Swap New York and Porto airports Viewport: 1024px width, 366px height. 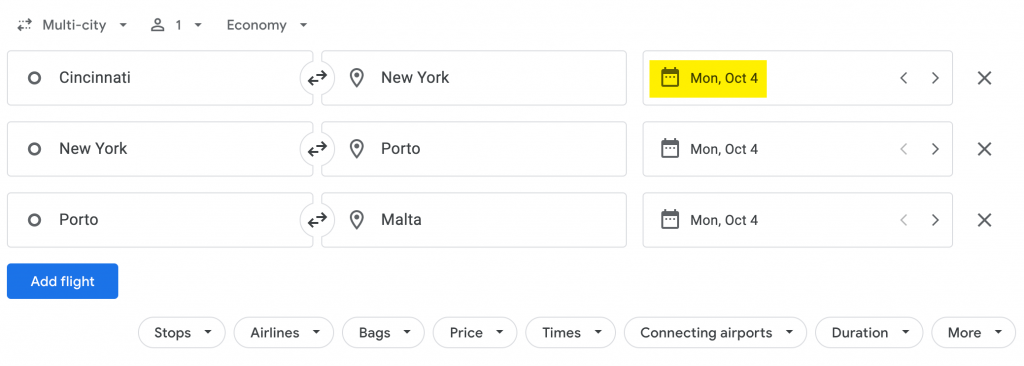pos(317,150)
